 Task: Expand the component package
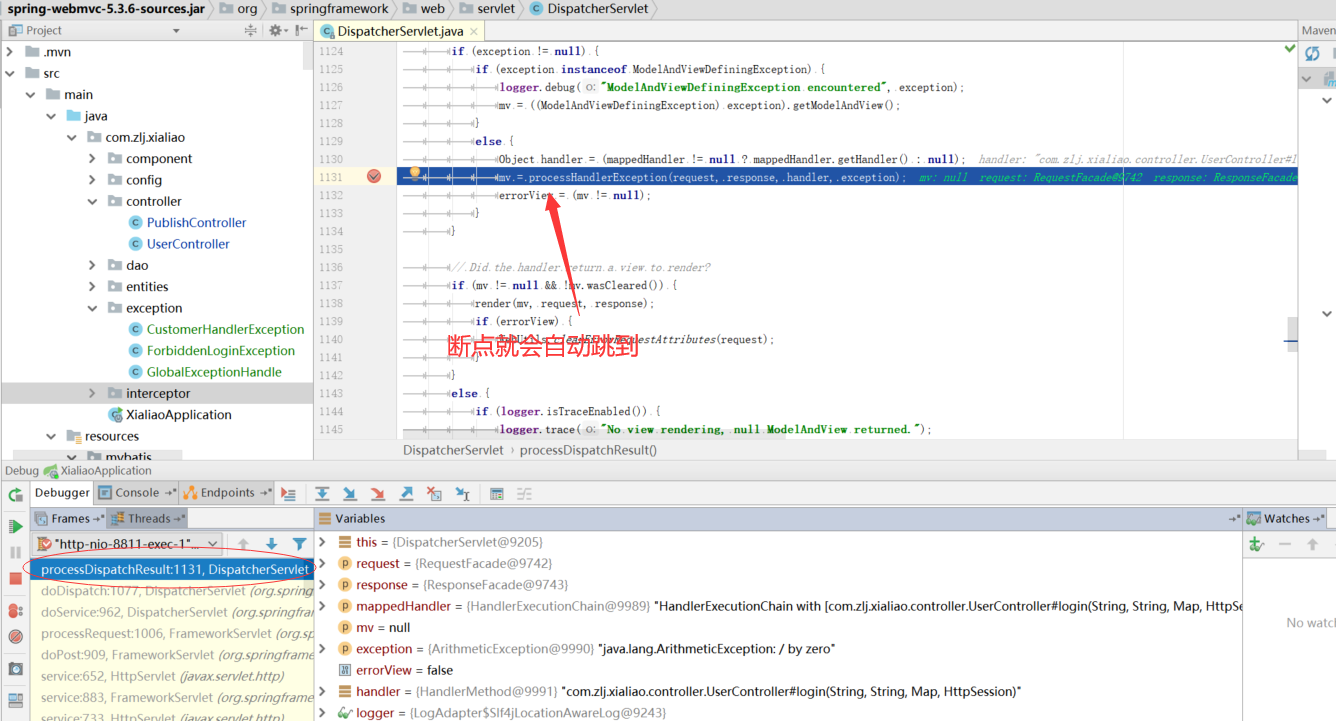click(92, 158)
